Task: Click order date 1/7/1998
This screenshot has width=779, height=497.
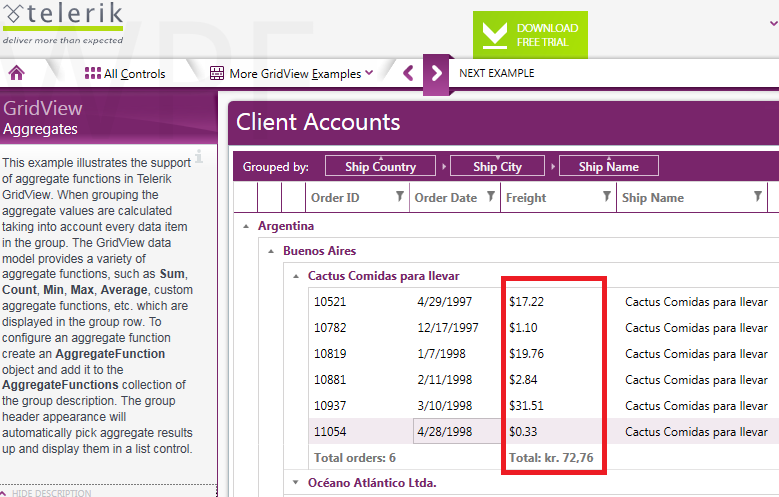Action: (x=441, y=354)
